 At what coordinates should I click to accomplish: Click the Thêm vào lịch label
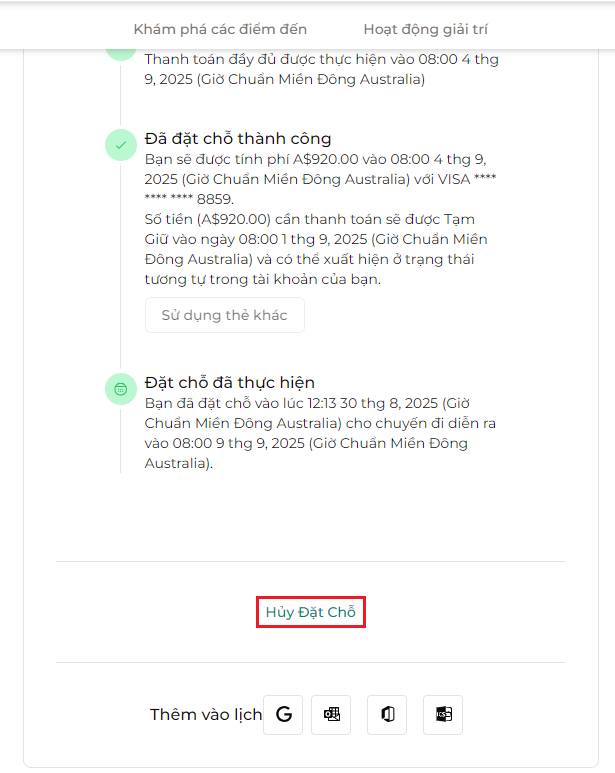(206, 714)
